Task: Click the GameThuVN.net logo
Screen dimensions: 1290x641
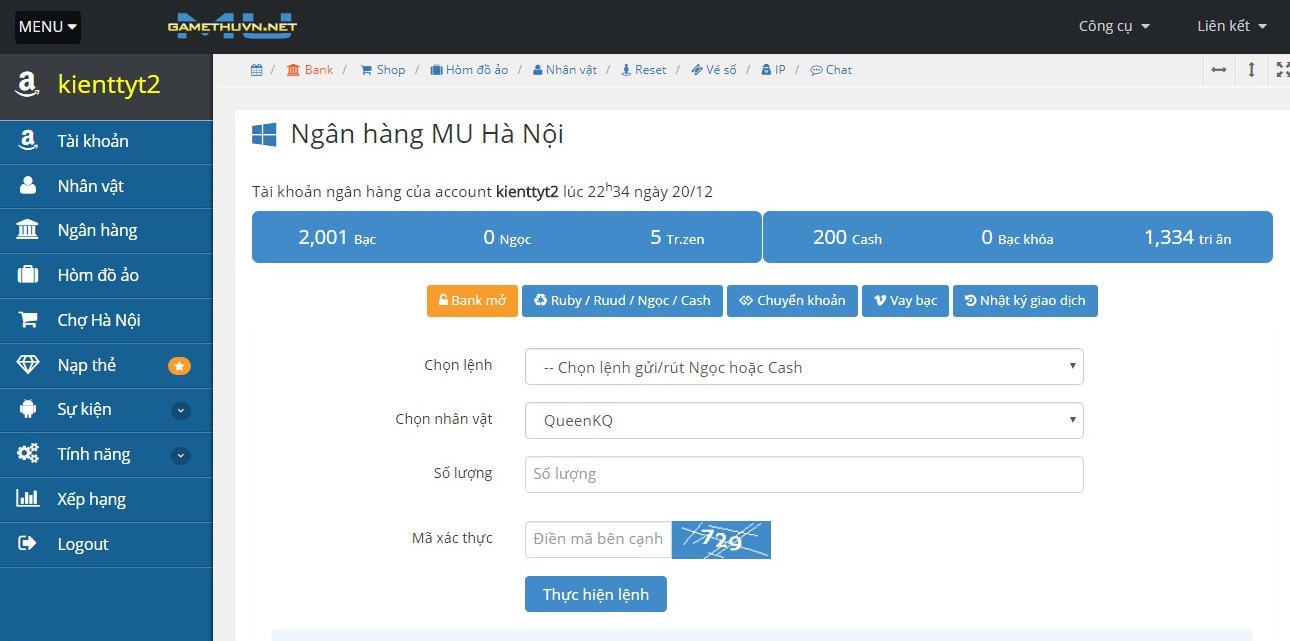Action: (x=232, y=26)
